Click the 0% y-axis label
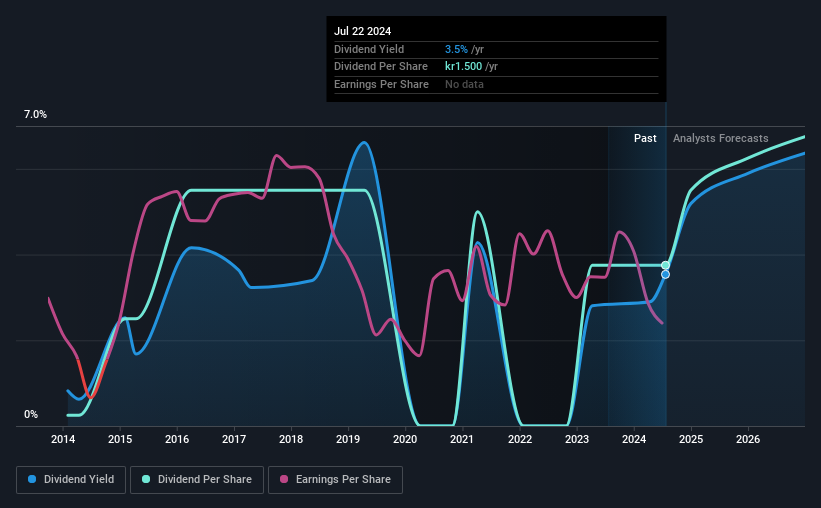 pos(31,414)
